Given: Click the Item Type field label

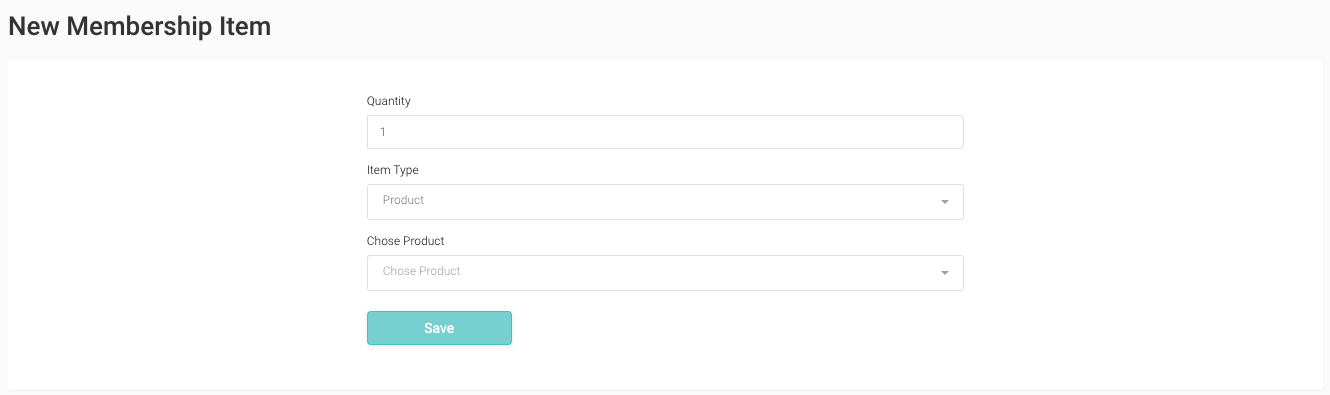Looking at the screenshot, I should 393,170.
